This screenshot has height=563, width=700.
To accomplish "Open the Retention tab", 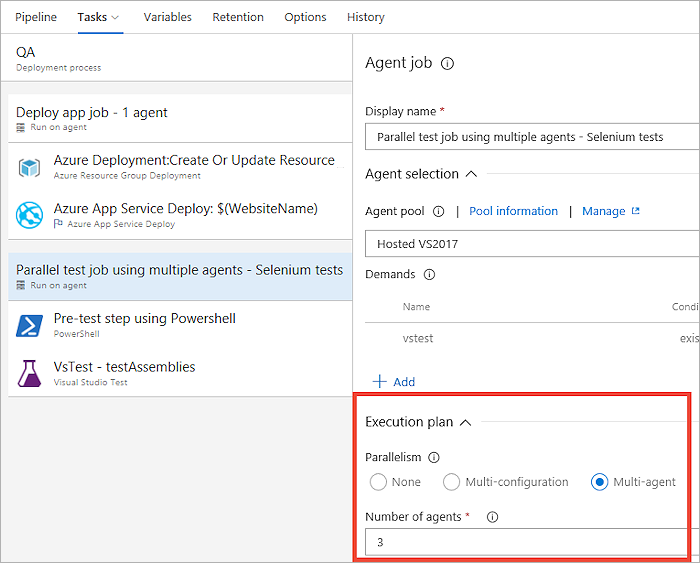I will 238,17.
